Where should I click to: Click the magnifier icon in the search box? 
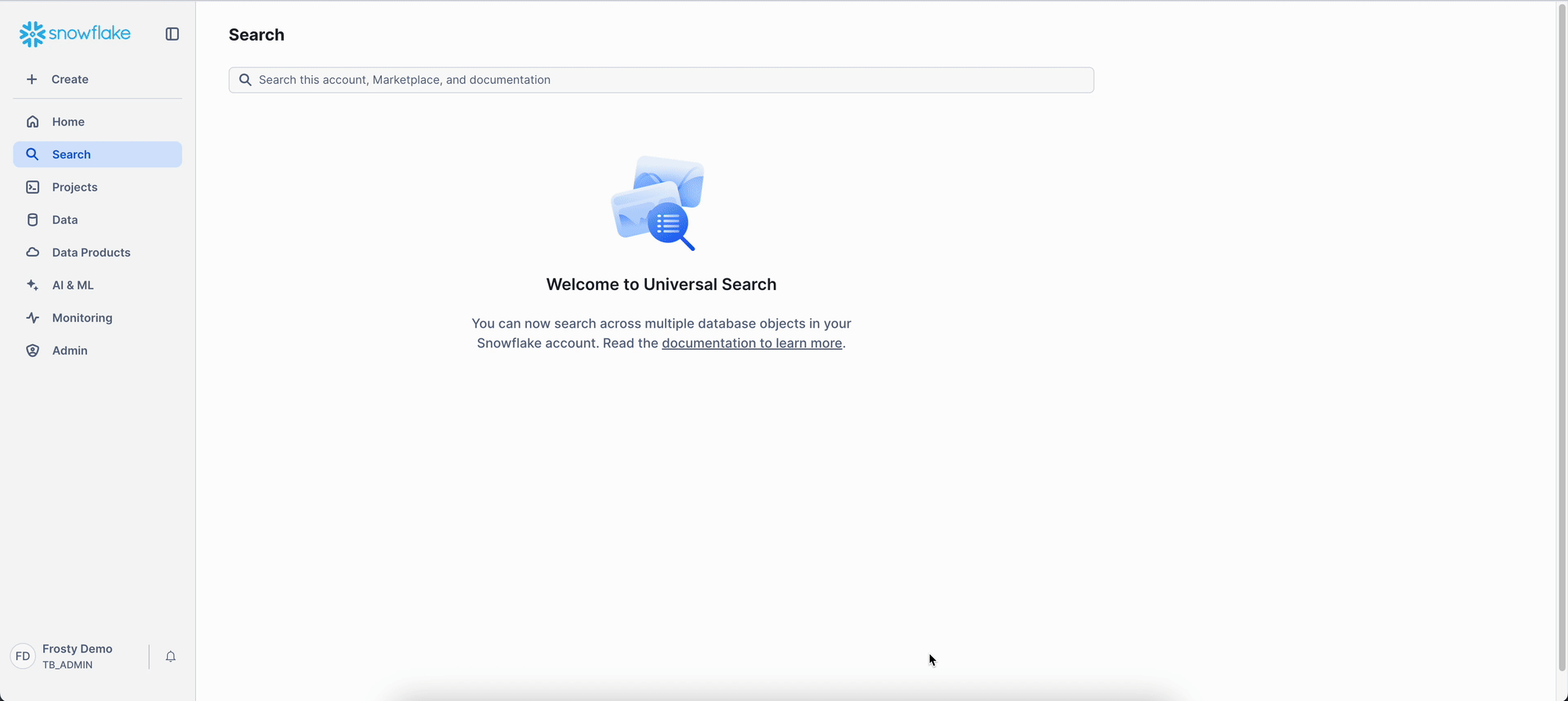click(x=245, y=80)
